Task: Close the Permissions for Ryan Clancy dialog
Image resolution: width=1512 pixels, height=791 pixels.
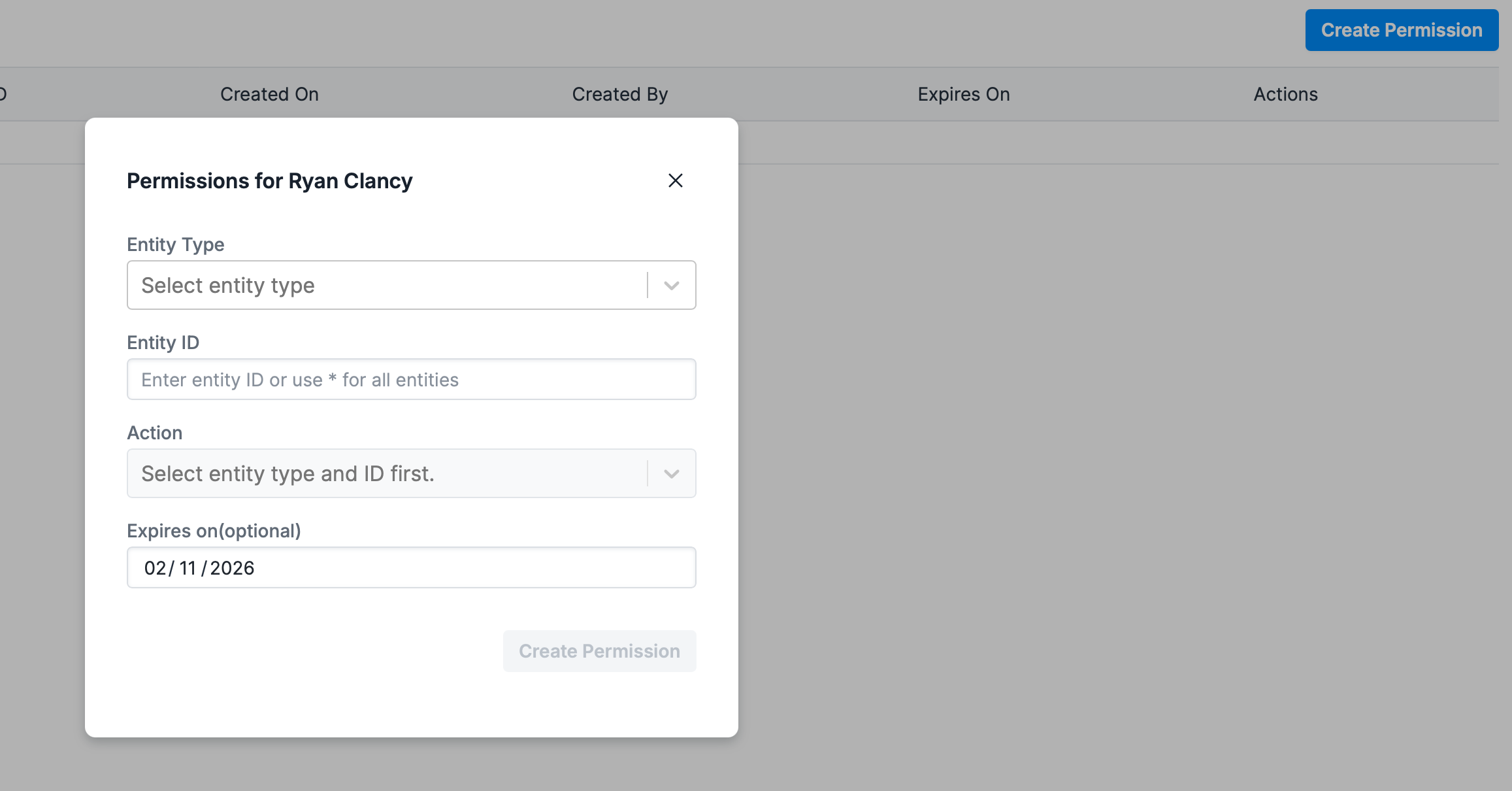Action: coord(675,180)
